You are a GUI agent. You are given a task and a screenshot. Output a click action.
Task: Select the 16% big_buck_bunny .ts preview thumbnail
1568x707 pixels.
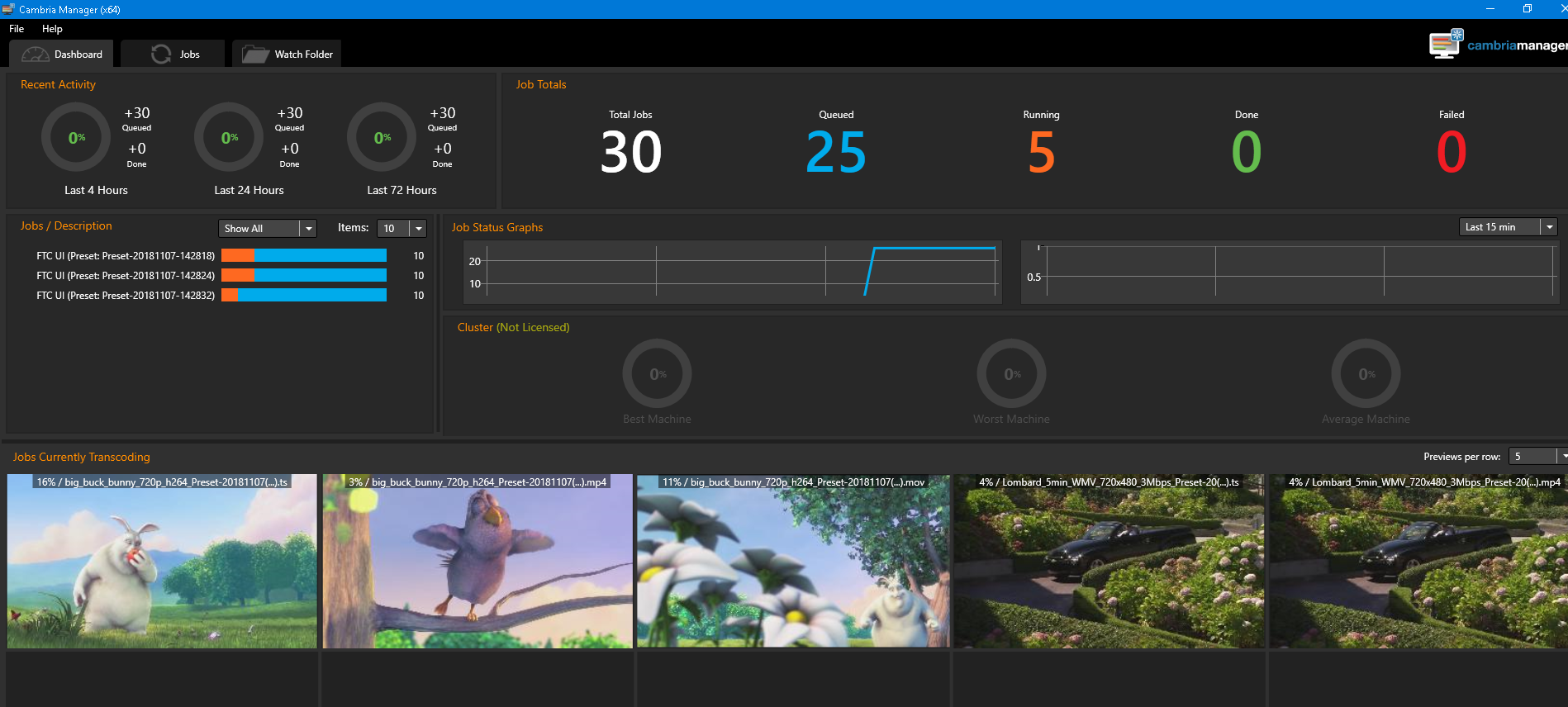[x=162, y=562]
